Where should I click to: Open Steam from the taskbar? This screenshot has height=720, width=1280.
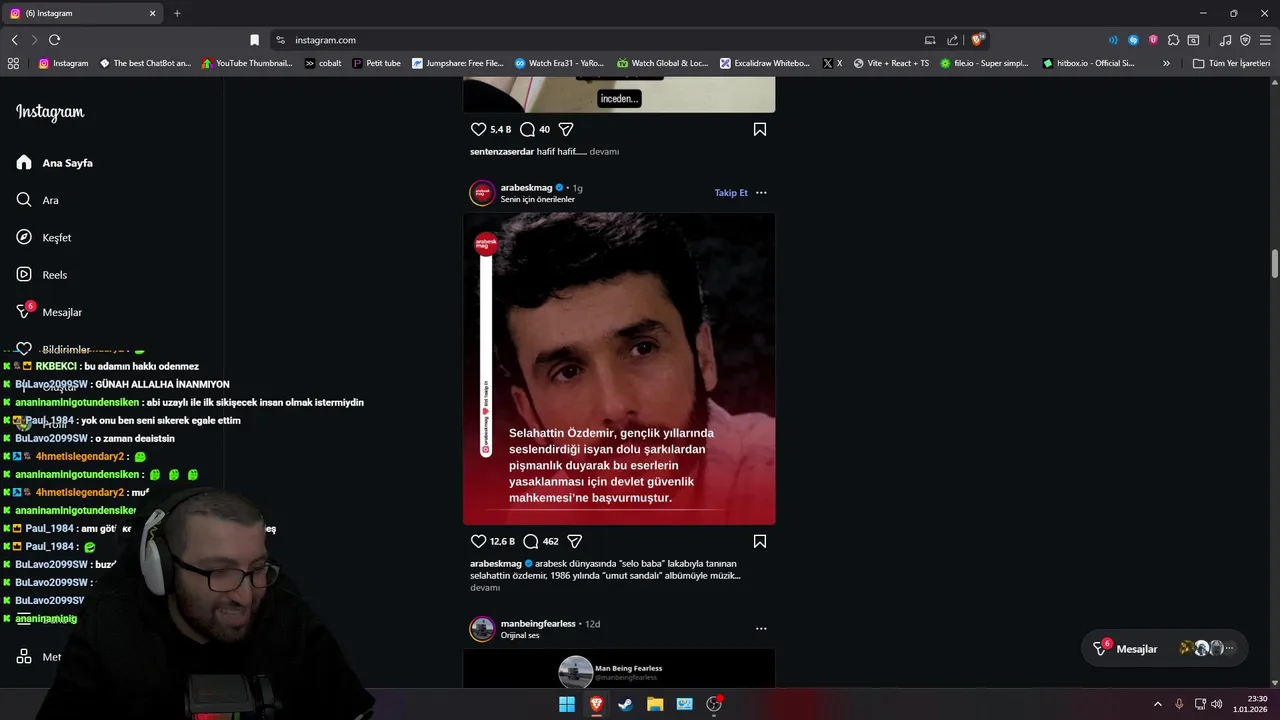625,704
